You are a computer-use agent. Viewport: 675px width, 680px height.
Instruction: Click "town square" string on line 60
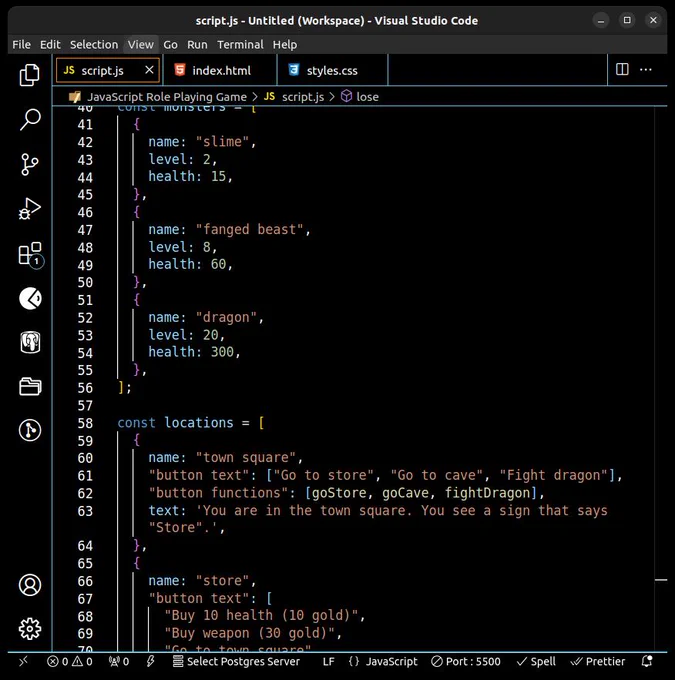tap(246, 458)
